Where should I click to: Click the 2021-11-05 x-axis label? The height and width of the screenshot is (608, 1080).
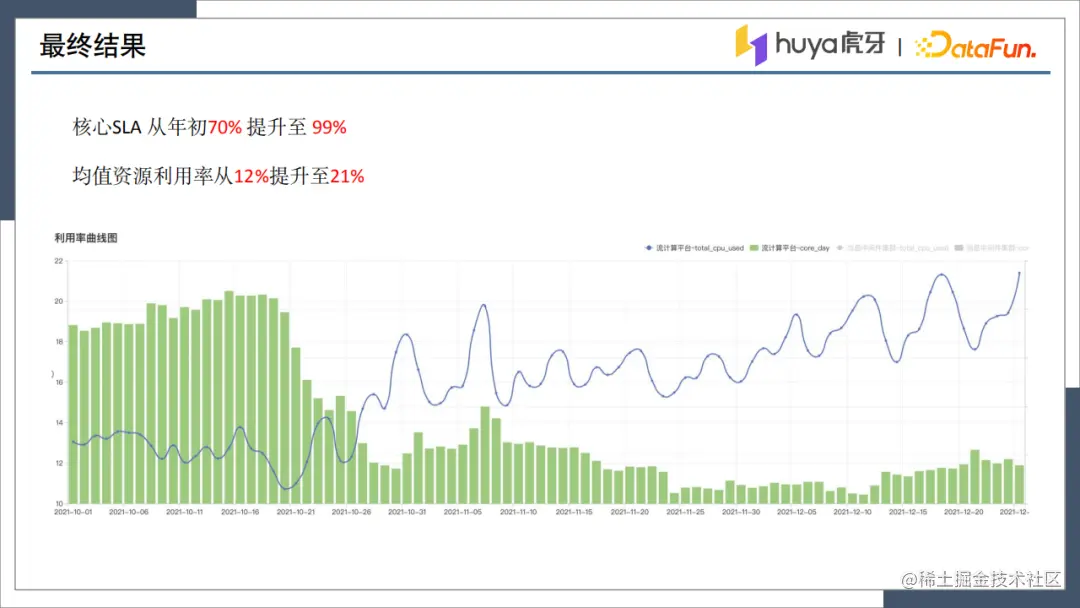[463, 512]
